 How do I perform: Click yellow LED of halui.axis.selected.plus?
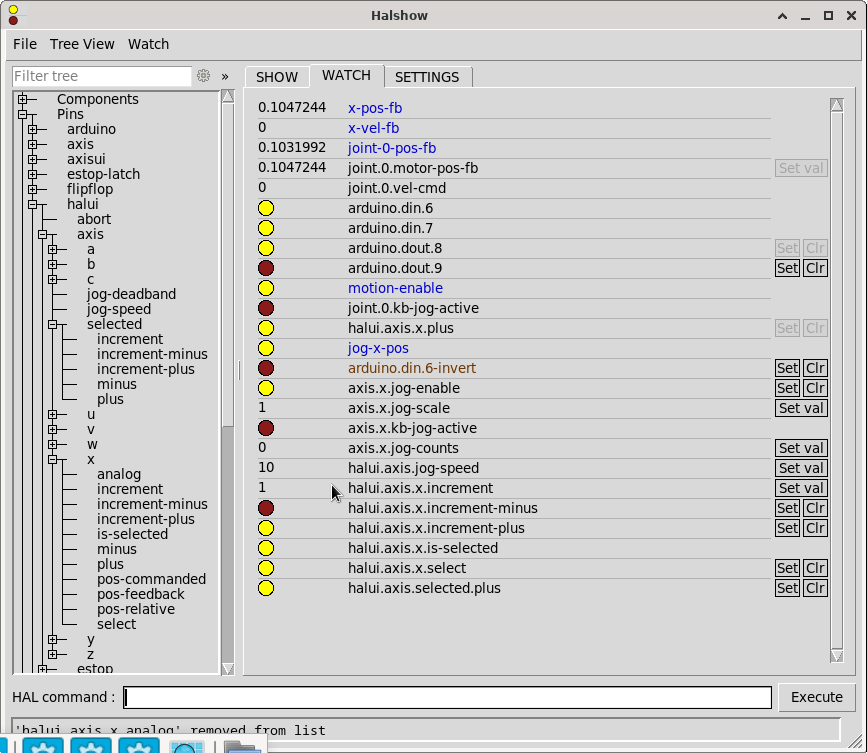(266, 588)
